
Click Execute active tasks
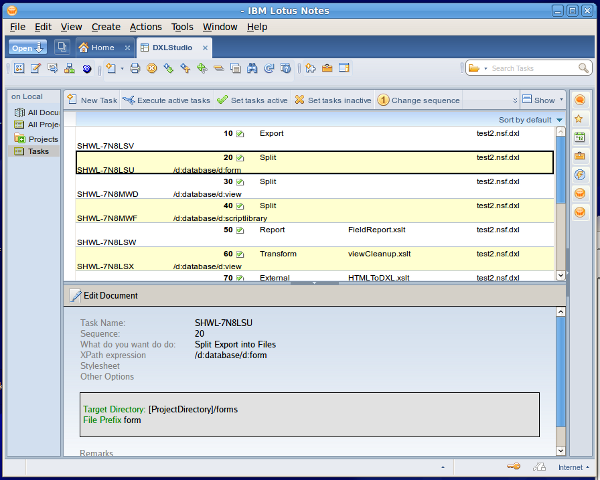pos(167,100)
